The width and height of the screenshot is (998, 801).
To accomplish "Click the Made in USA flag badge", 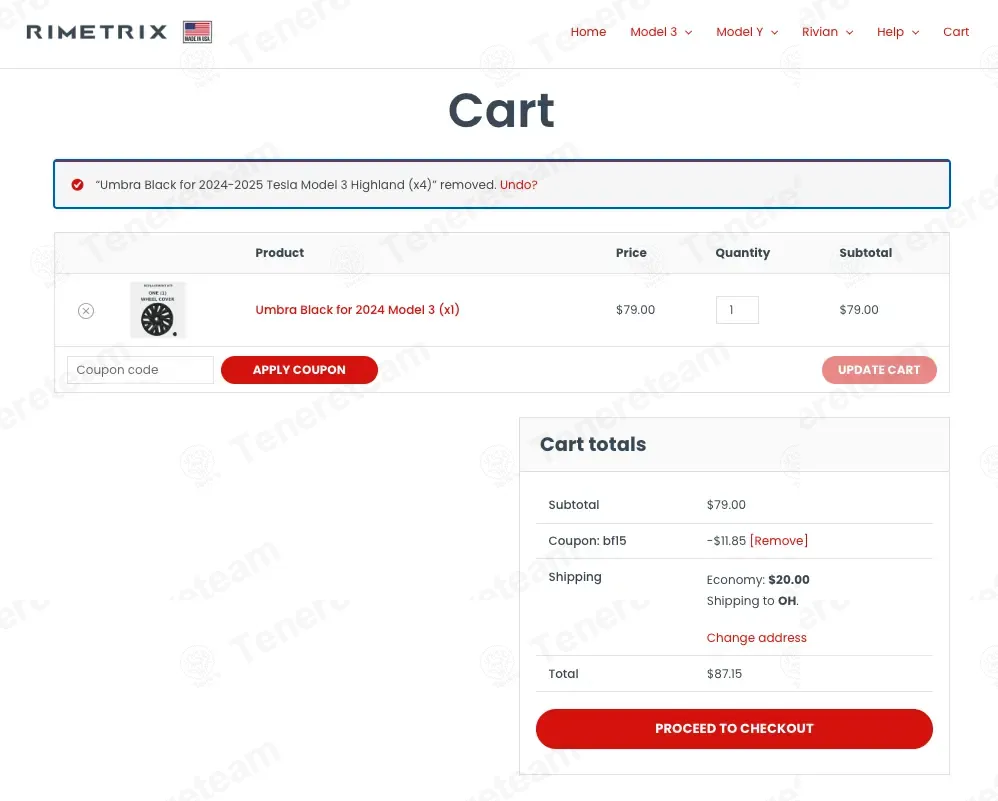I will [x=197, y=32].
